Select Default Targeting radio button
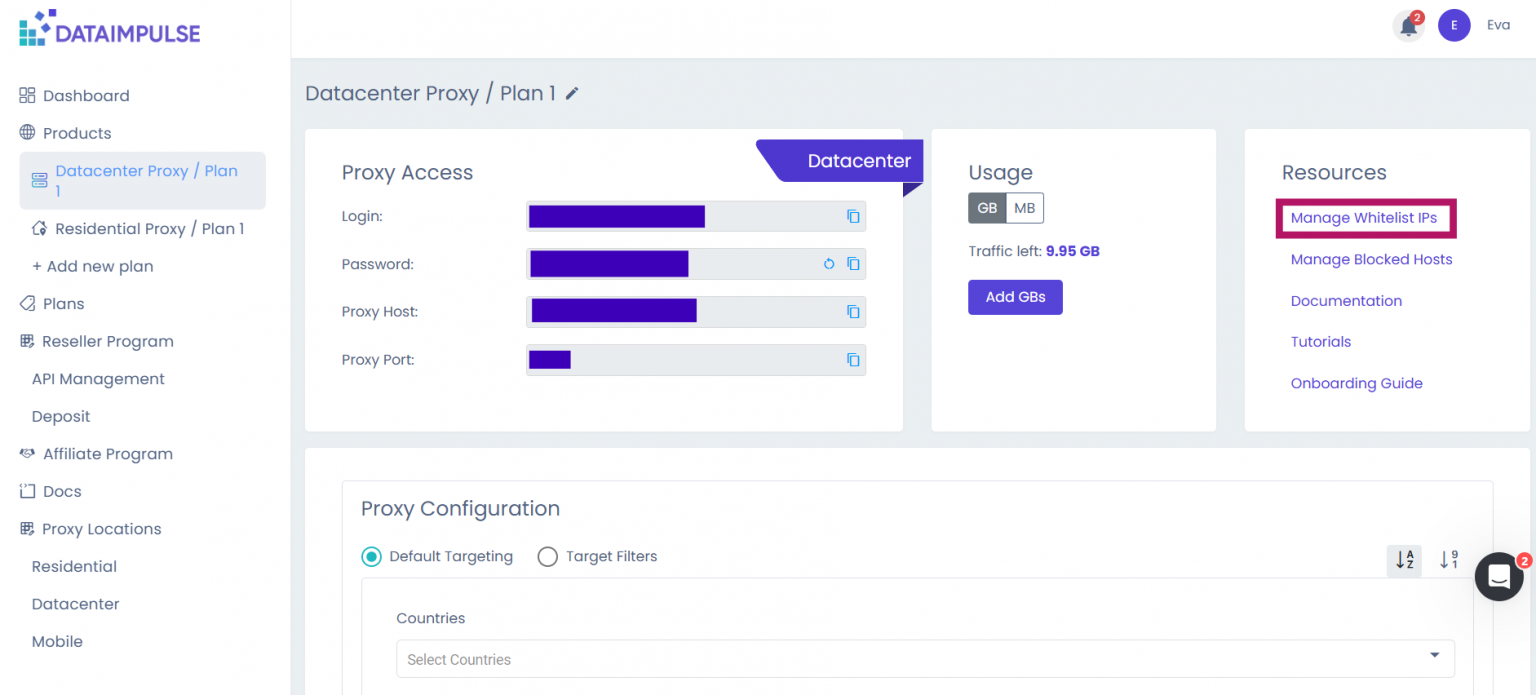 [371, 556]
